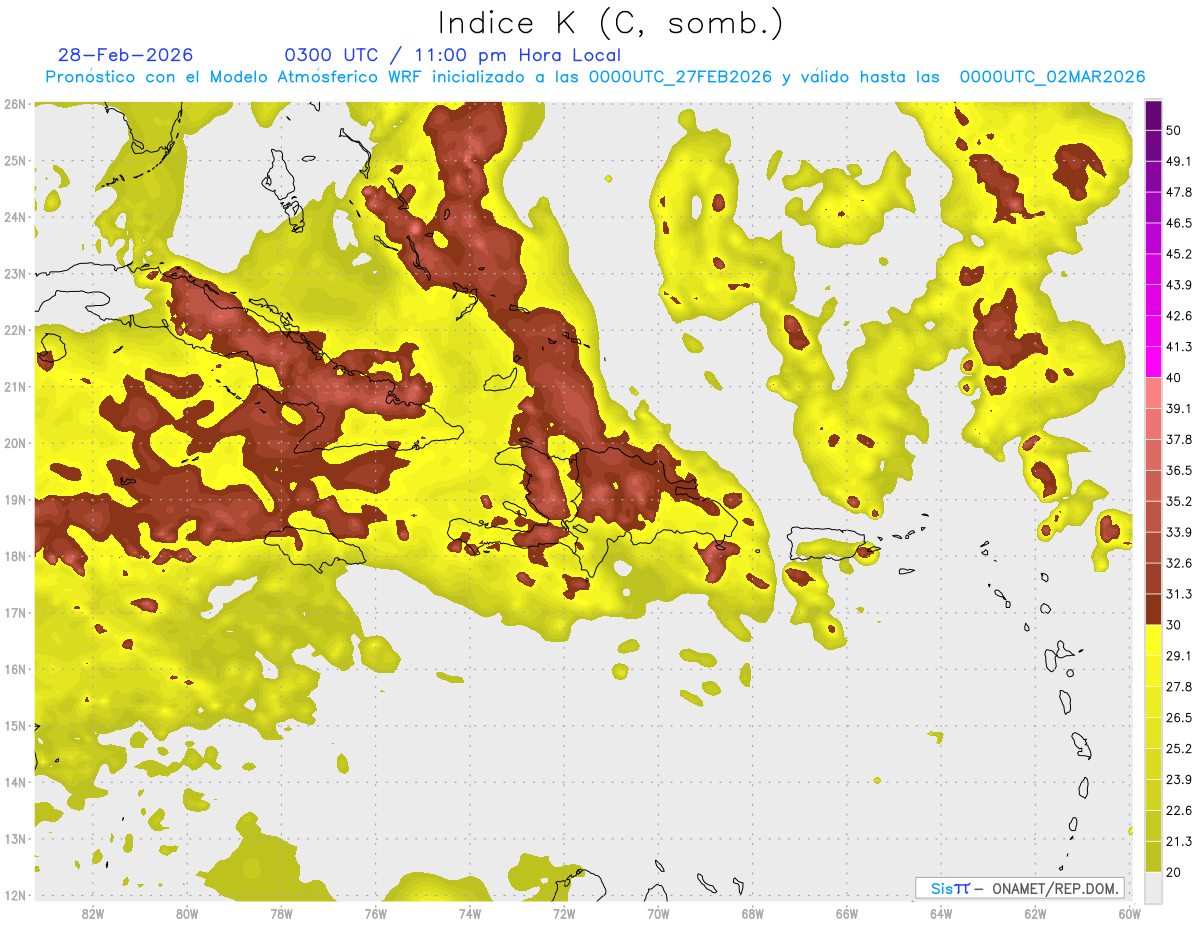Click the "16N" latitude label
1200x927 pixels.
pos(14,669)
